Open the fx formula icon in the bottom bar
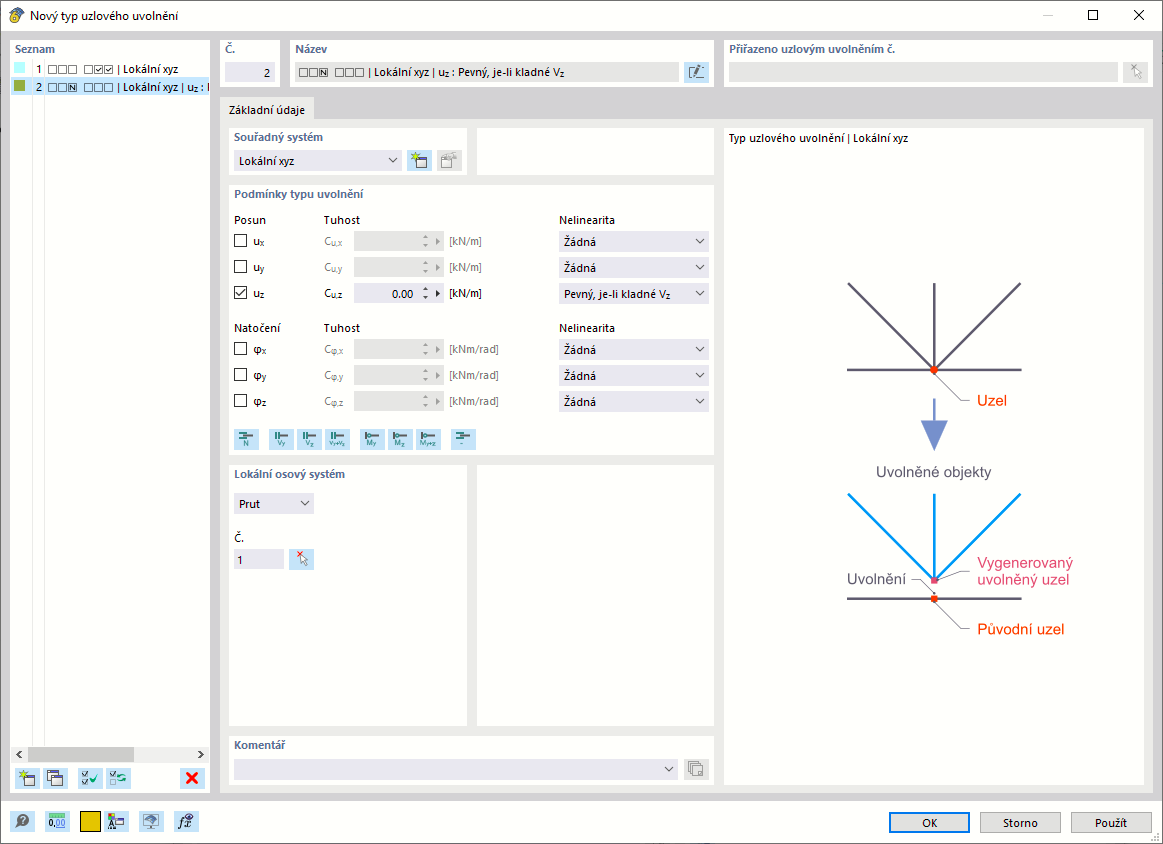The image size is (1163, 844). click(x=186, y=821)
